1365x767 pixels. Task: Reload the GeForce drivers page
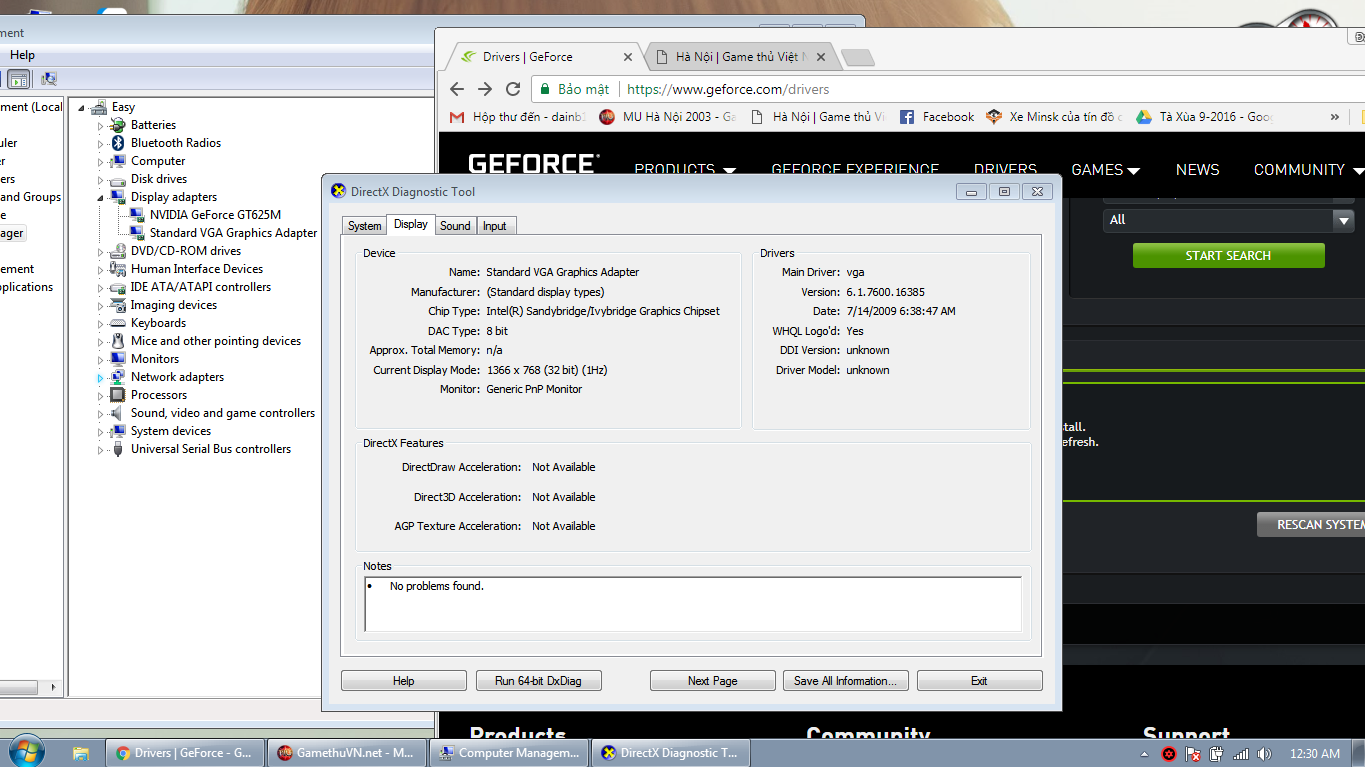coord(513,89)
